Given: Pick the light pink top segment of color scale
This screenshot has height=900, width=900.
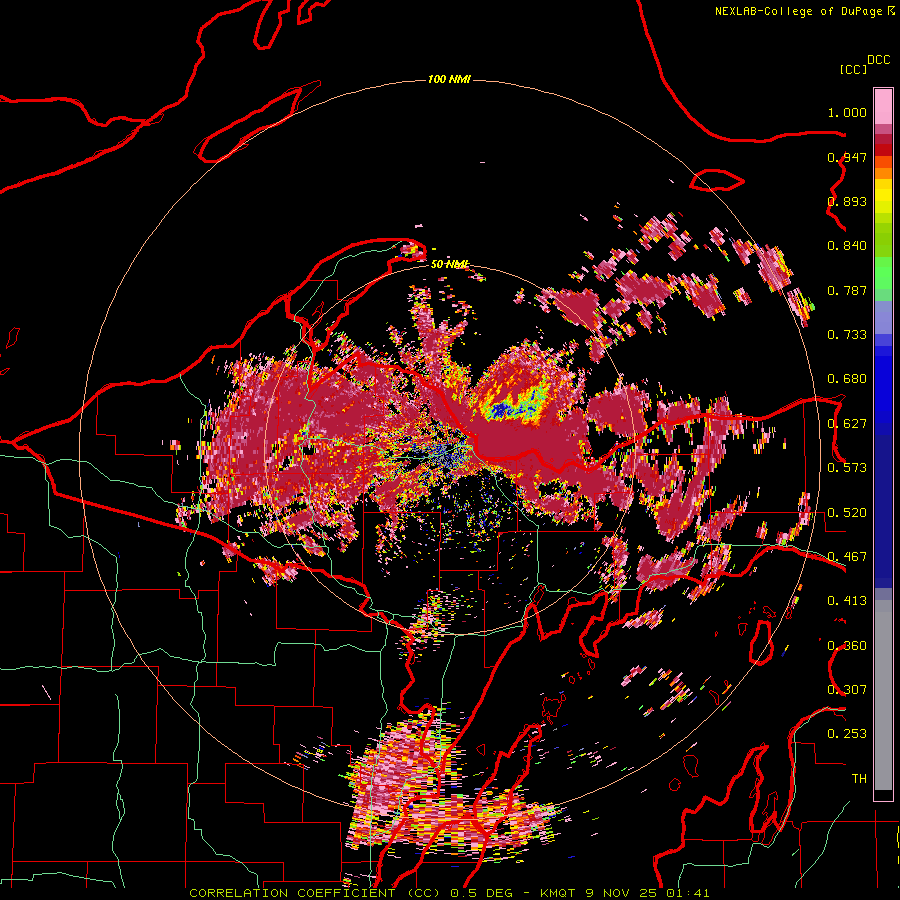Looking at the screenshot, I should click(x=883, y=107).
